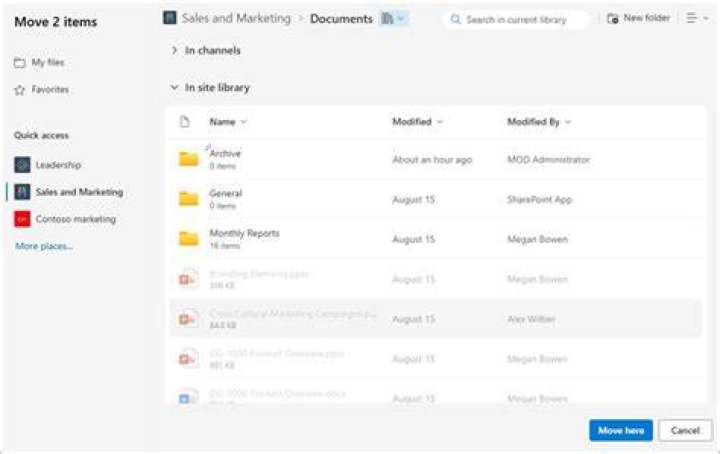The width and height of the screenshot is (720, 454).
Task: Click the red Contoso marketing site icon
Action: point(22,219)
